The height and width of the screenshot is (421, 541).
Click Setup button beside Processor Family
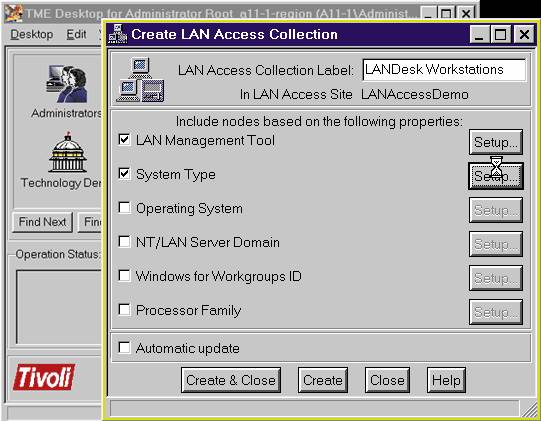coord(496,312)
